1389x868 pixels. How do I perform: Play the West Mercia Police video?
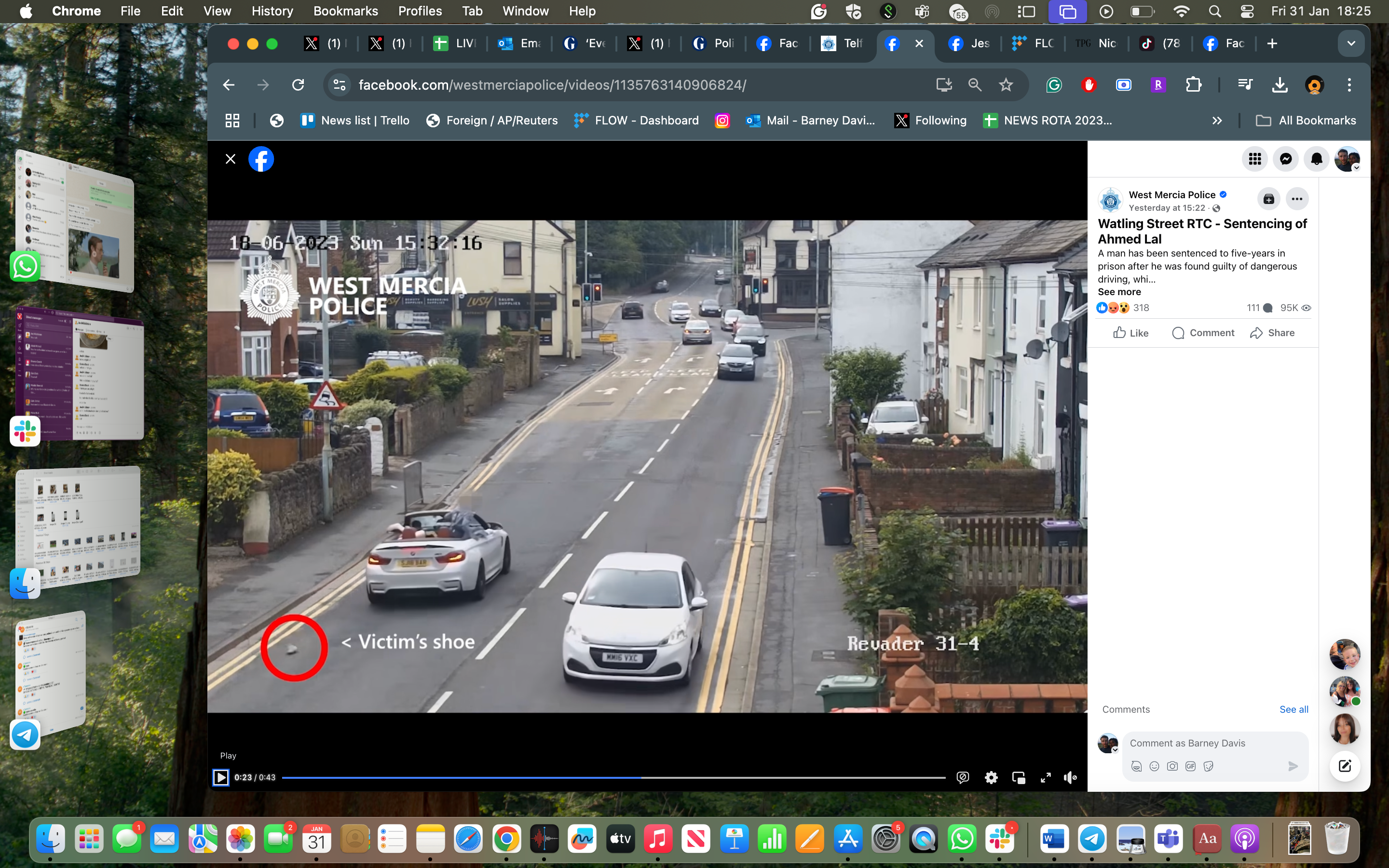coord(220,777)
